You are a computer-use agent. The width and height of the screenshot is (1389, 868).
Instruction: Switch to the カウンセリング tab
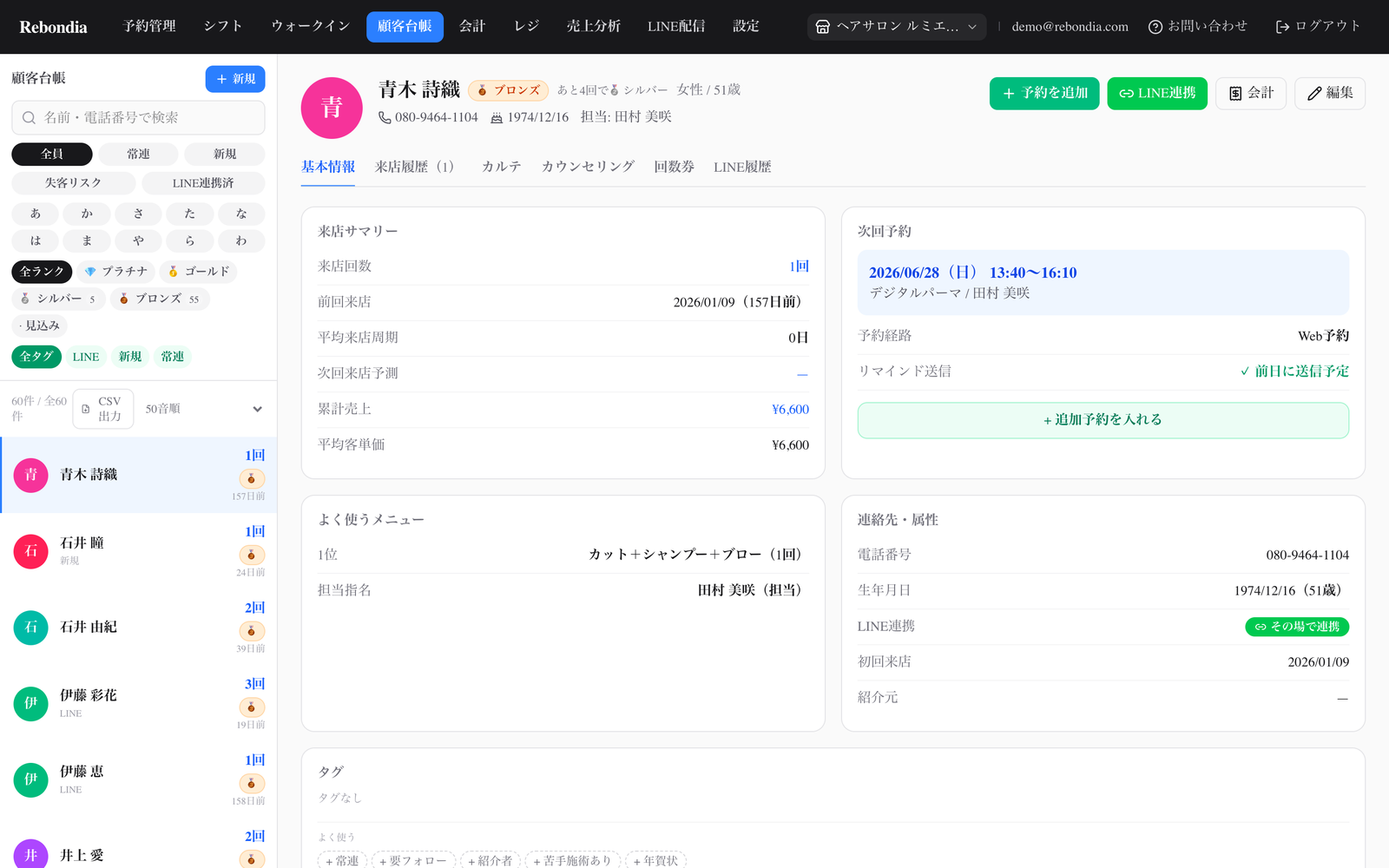[x=588, y=167]
